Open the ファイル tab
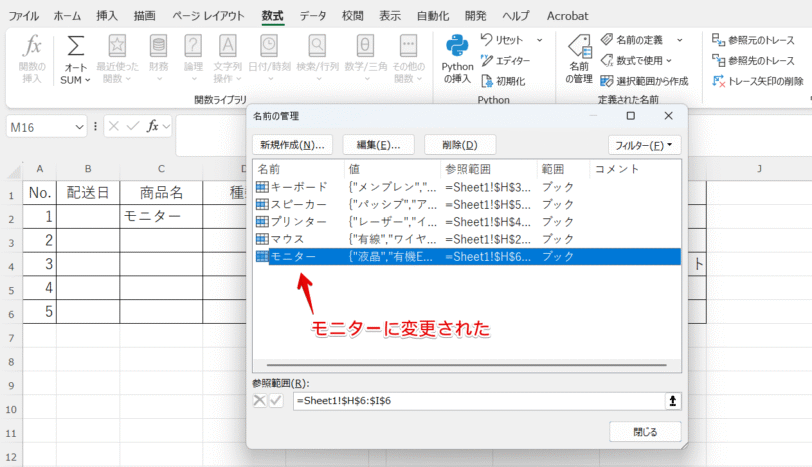This screenshot has height=467, width=812. tap(23, 16)
